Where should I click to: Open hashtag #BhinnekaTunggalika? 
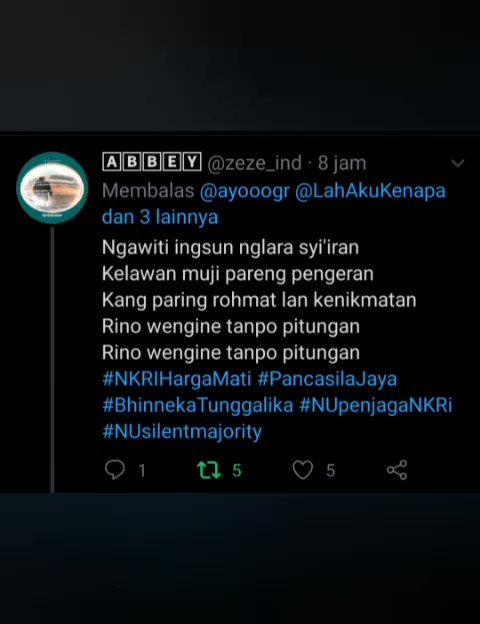[x=198, y=405]
